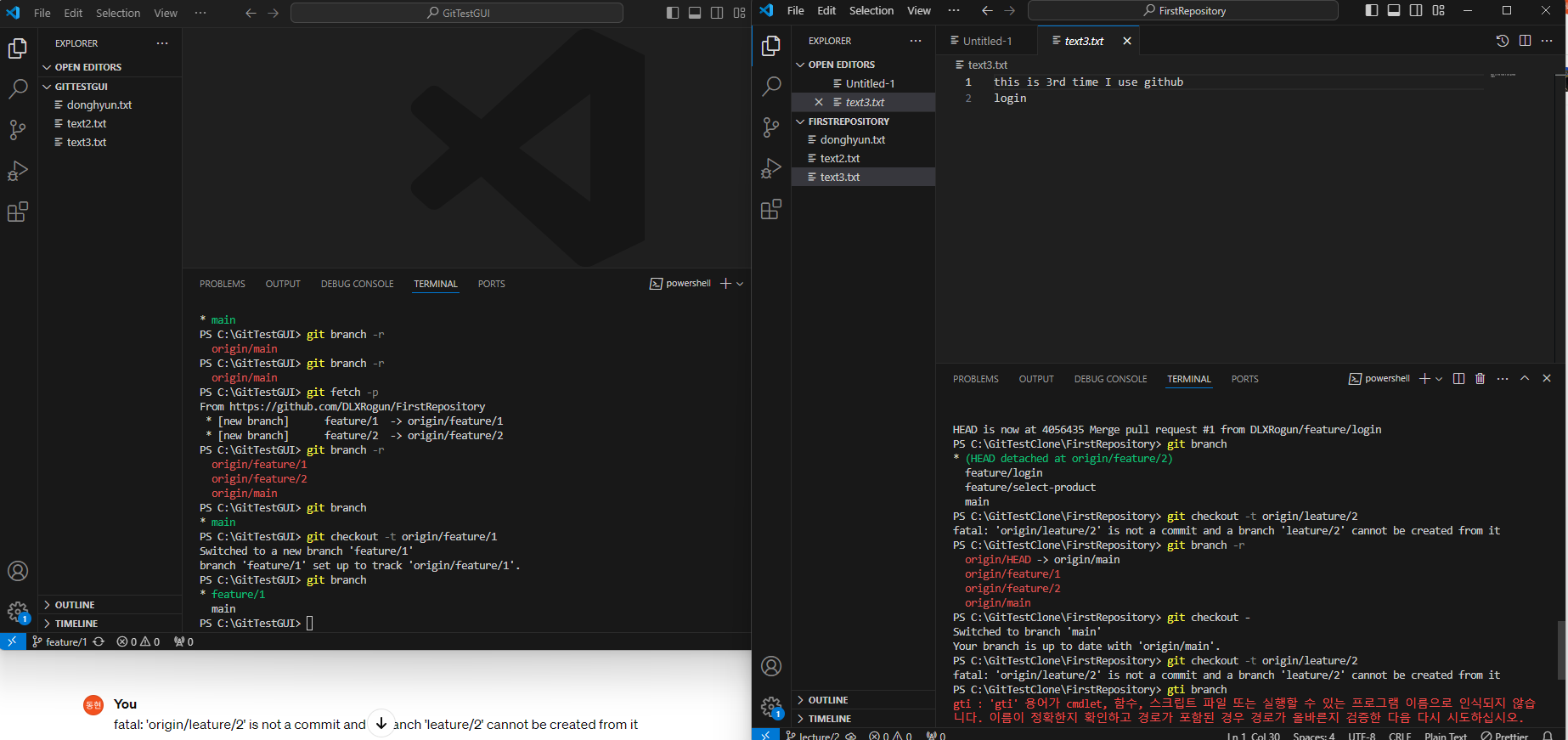This screenshot has height=740, width=1568.
Task: Open Selection menu in FirstRepository window
Action: (871, 11)
